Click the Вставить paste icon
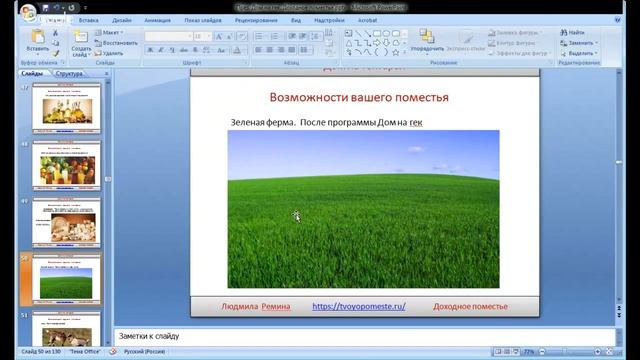 38,37
